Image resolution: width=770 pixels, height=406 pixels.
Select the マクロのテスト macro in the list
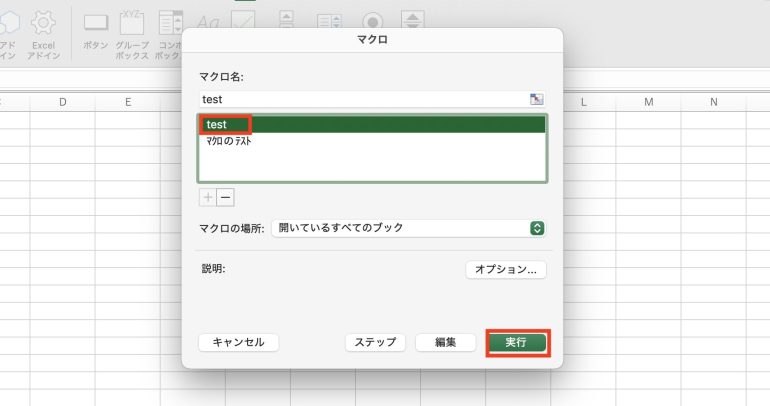[372, 141]
